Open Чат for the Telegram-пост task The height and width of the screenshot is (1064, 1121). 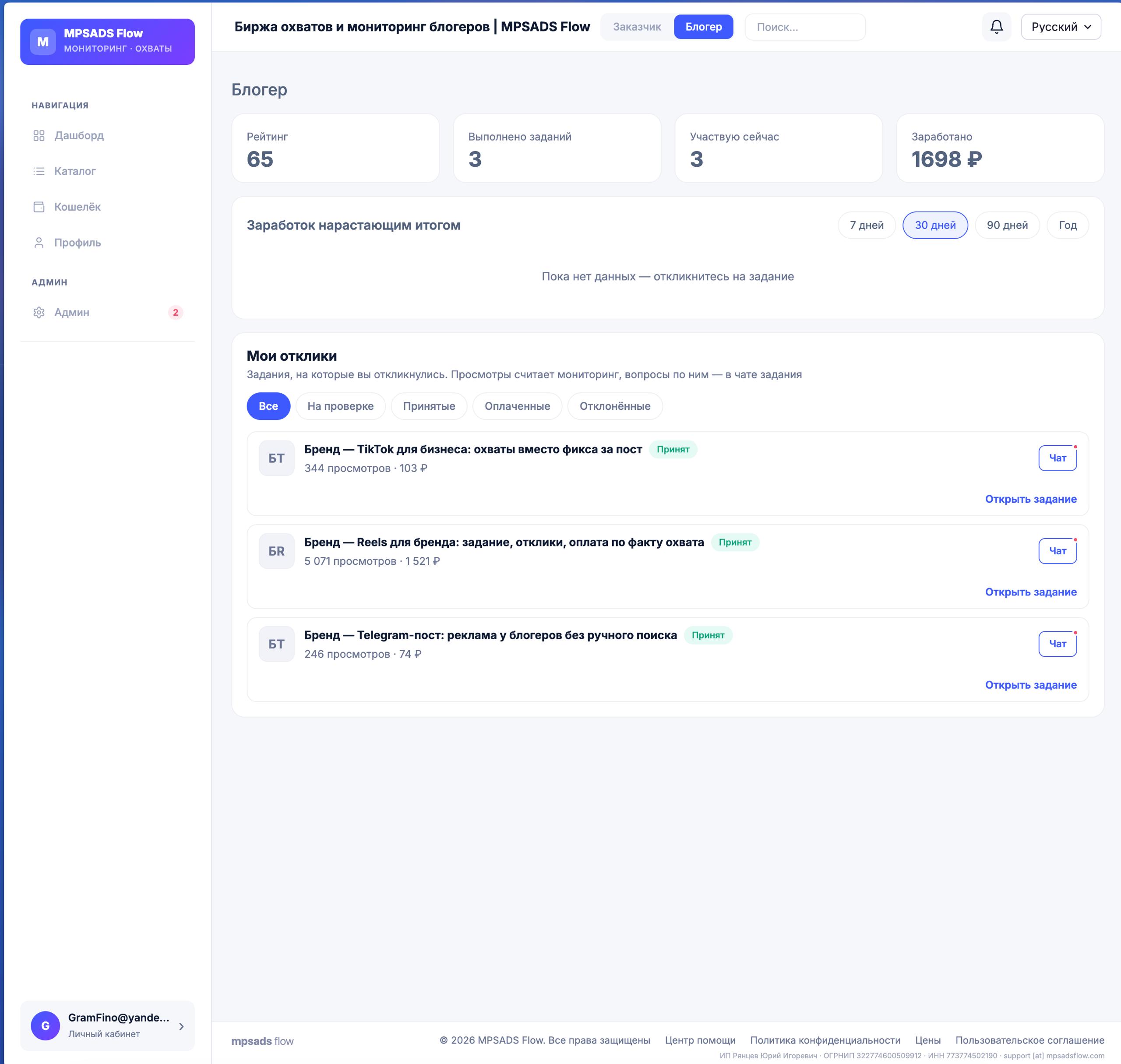[1058, 644]
